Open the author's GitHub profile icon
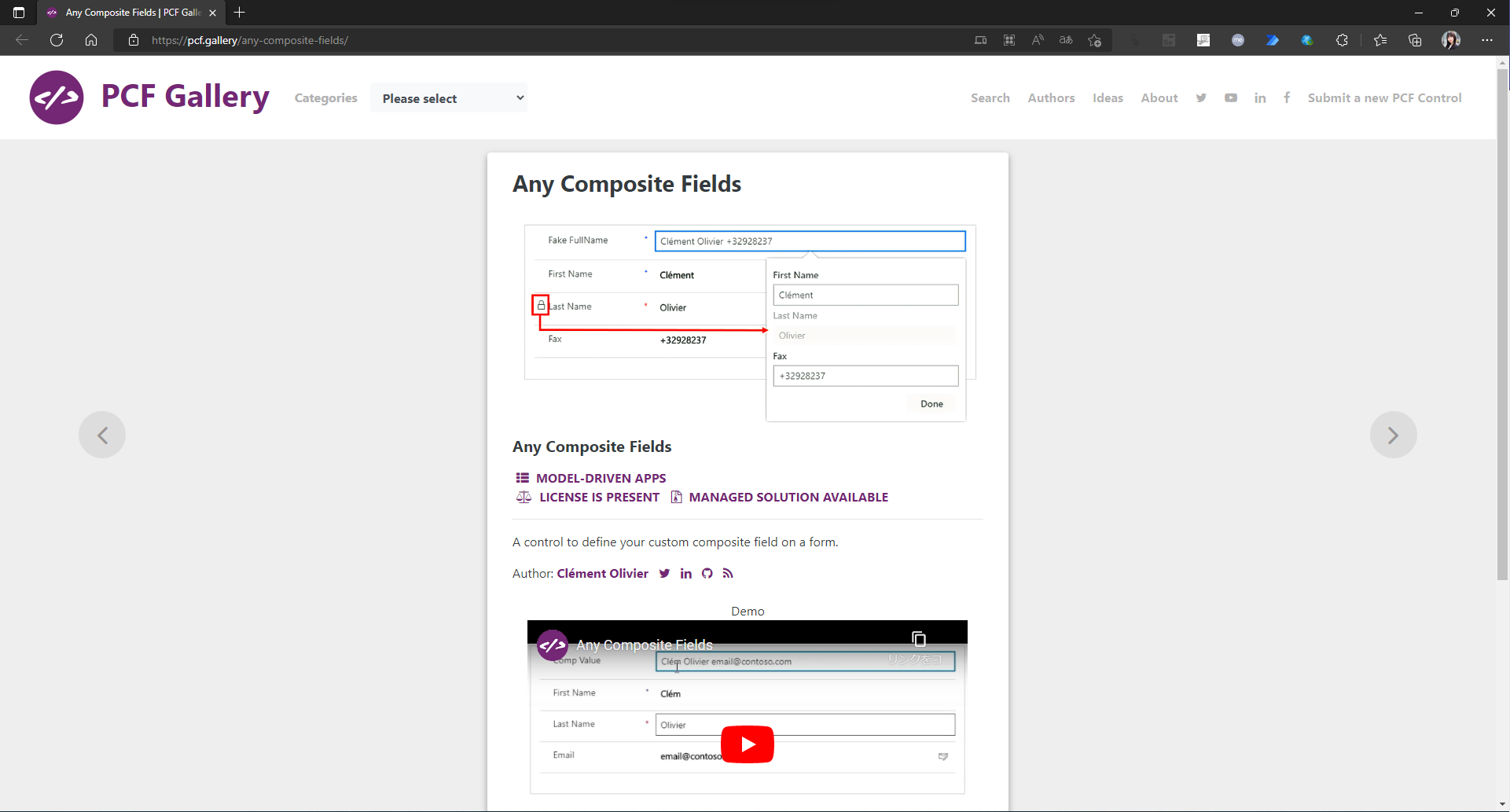The height and width of the screenshot is (812, 1510). pos(707,573)
